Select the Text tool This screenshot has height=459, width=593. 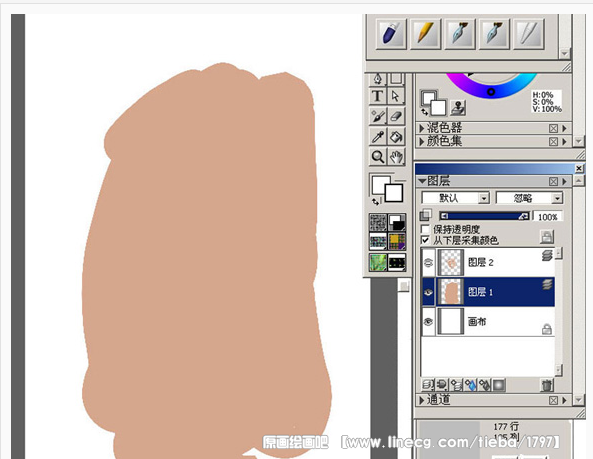point(377,96)
